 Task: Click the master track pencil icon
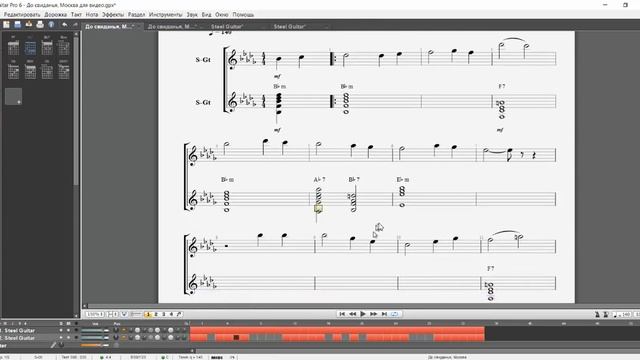click(53, 345)
